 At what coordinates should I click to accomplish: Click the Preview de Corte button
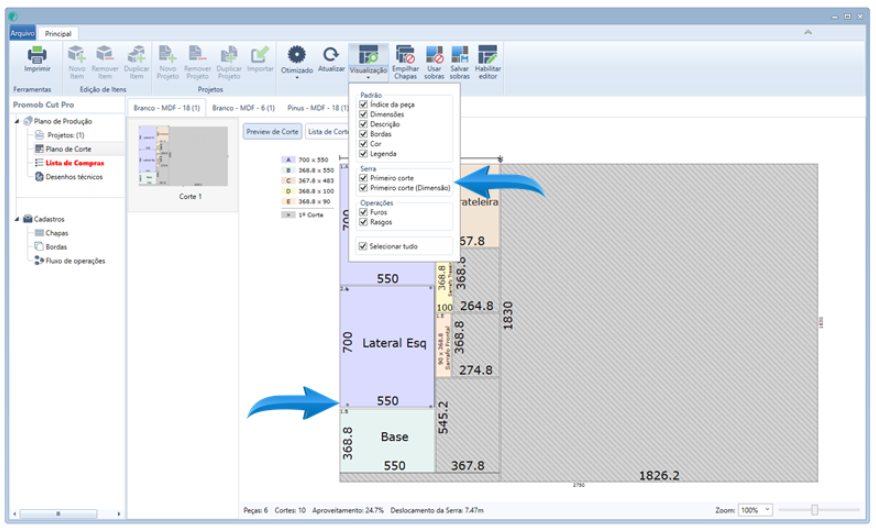coord(273,132)
